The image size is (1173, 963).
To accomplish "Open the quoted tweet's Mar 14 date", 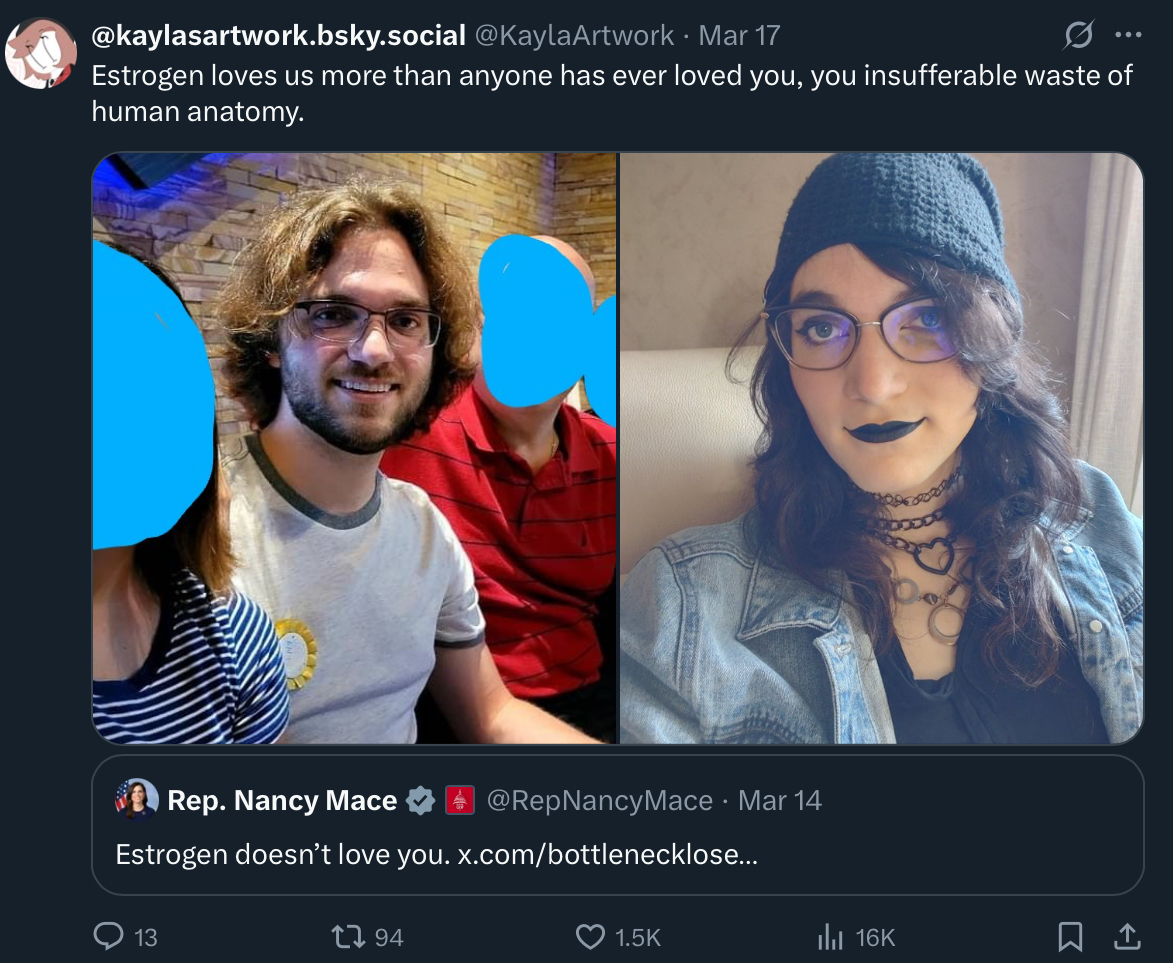I will coord(780,801).
